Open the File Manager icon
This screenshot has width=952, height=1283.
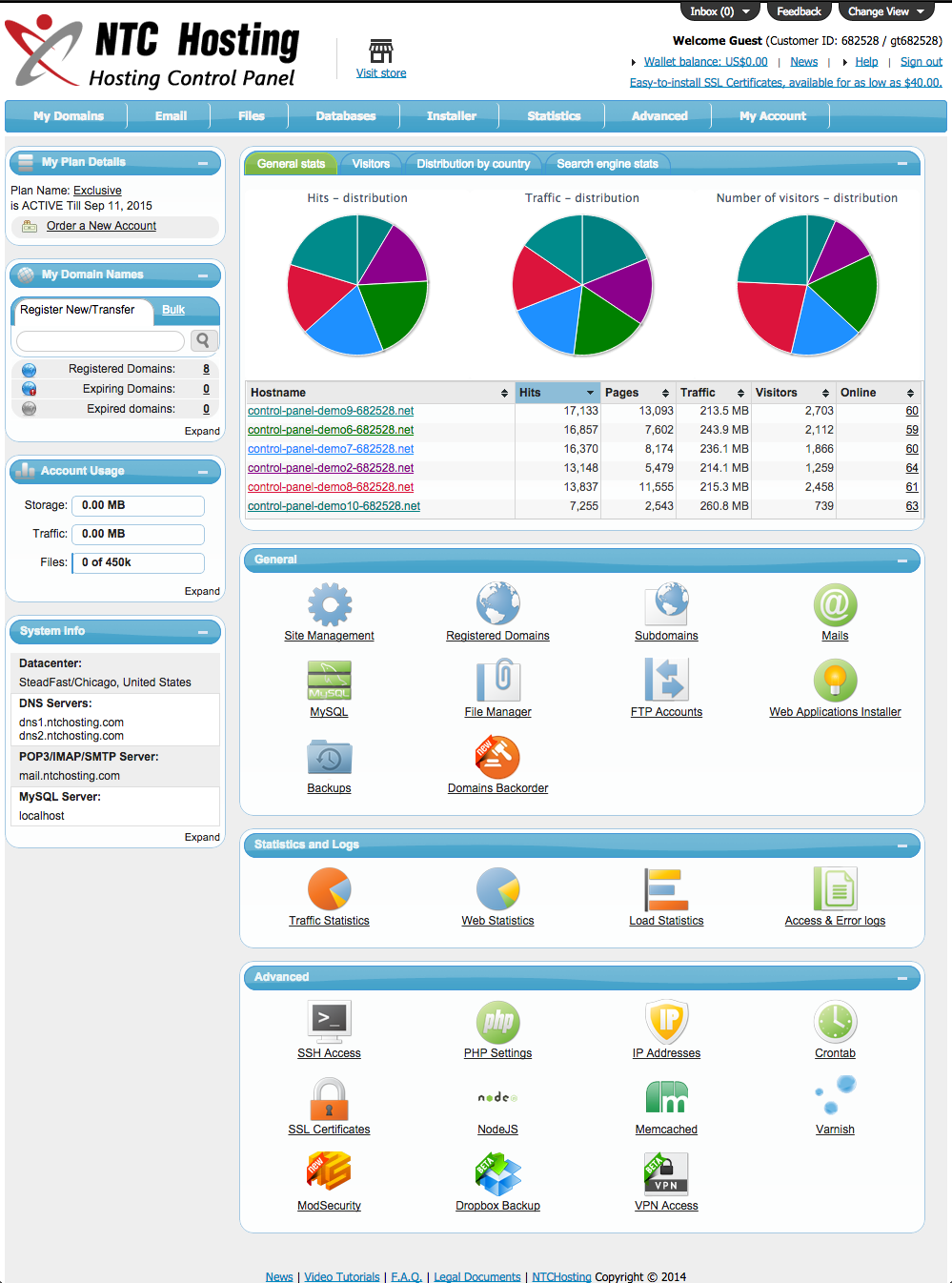point(498,681)
